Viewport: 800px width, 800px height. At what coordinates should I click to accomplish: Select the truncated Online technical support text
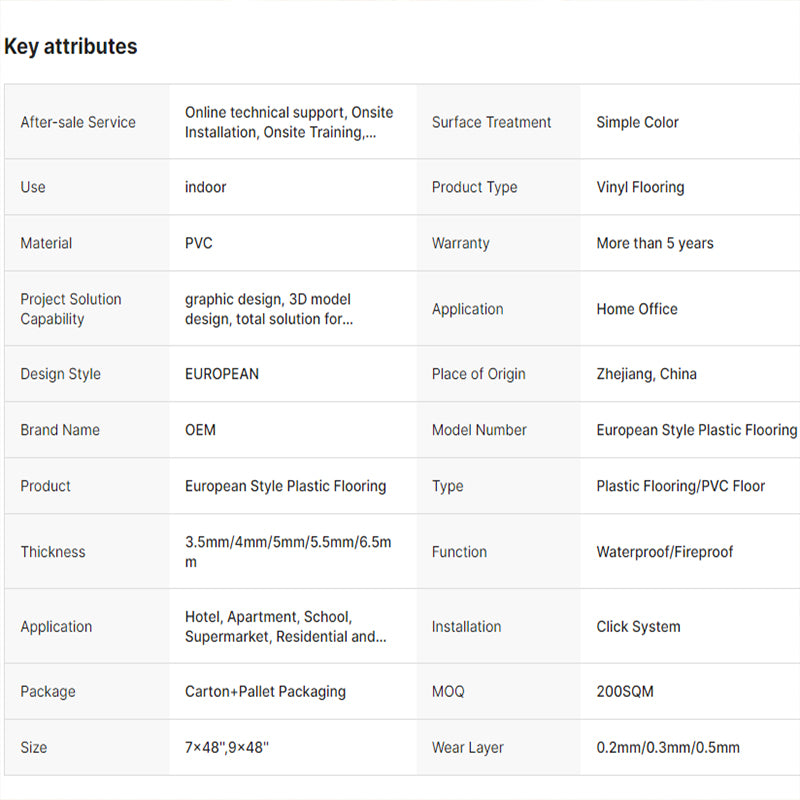(x=289, y=122)
